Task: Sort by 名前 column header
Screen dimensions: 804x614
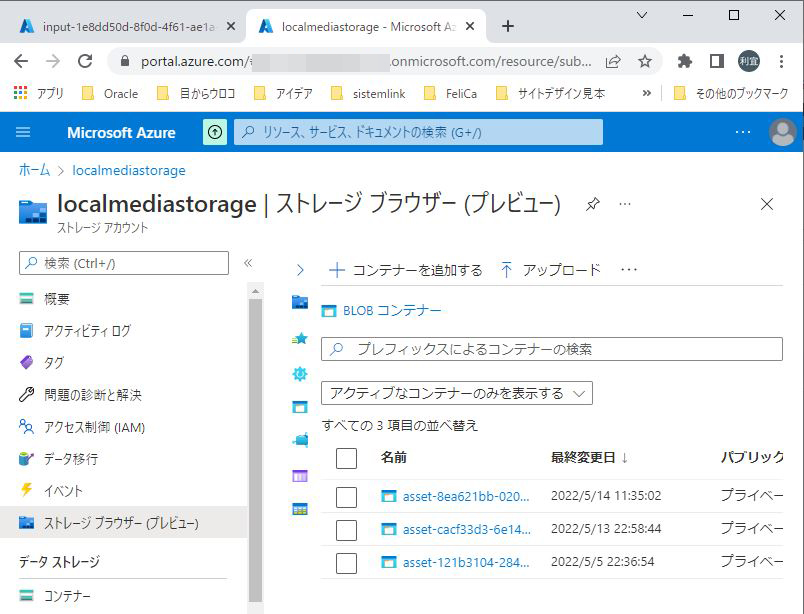Action: point(394,458)
